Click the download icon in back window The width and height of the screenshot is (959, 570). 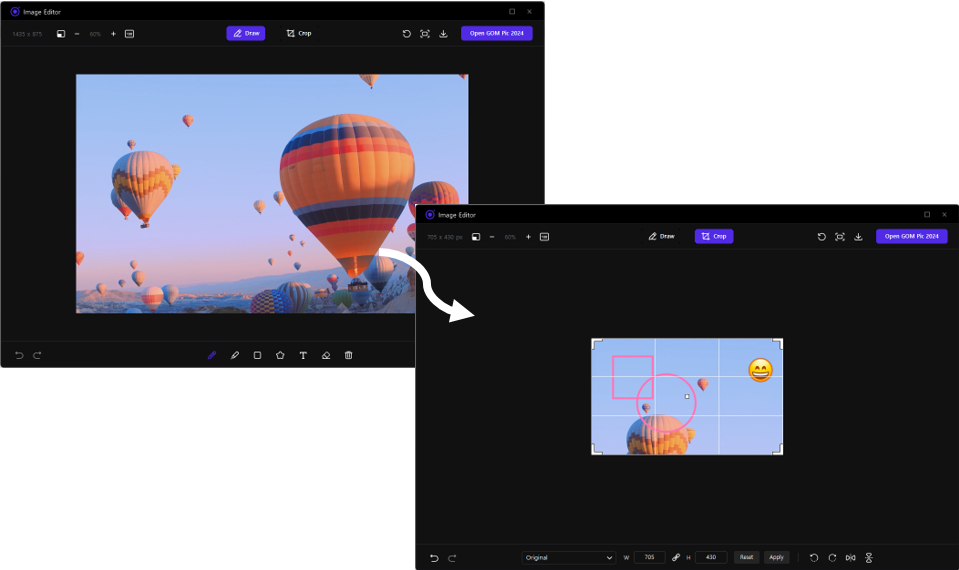(x=443, y=33)
